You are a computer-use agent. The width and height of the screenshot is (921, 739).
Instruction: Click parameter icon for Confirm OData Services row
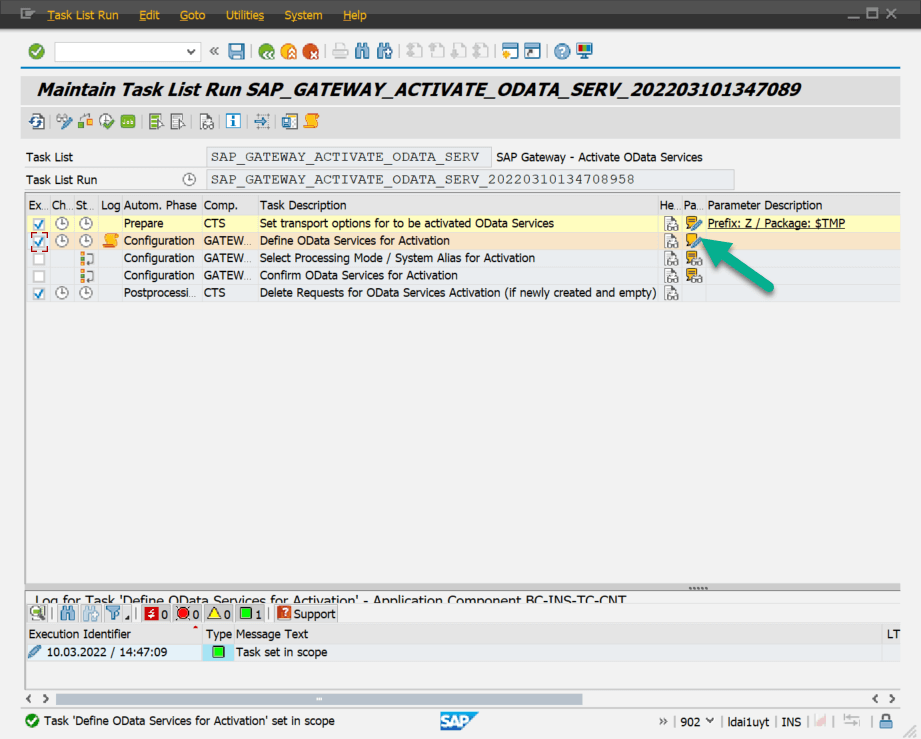(694, 276)
